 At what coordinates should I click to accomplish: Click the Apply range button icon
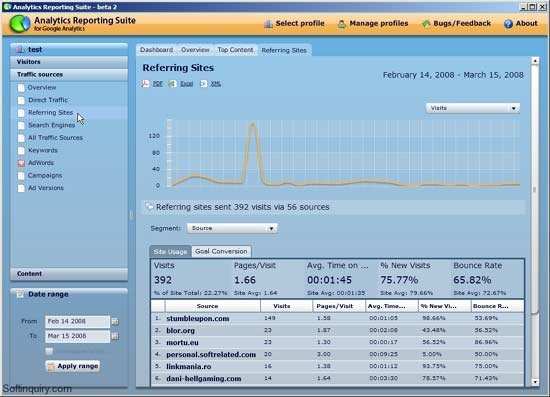click(51, 366)
